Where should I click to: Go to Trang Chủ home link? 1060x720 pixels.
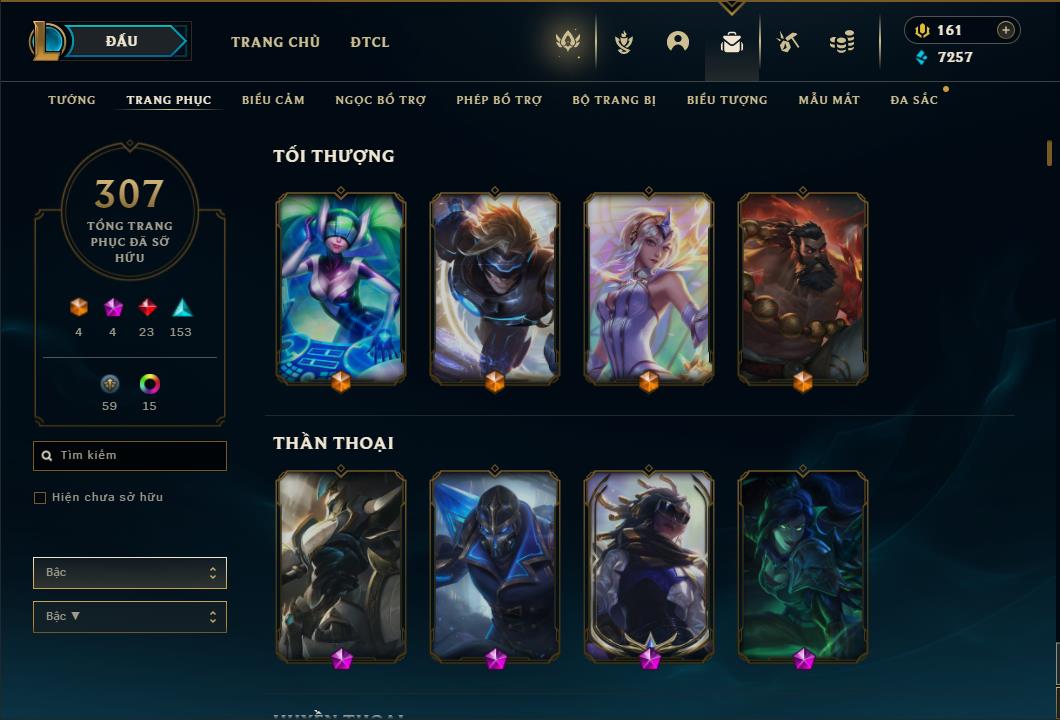click(x=275, y=42)
